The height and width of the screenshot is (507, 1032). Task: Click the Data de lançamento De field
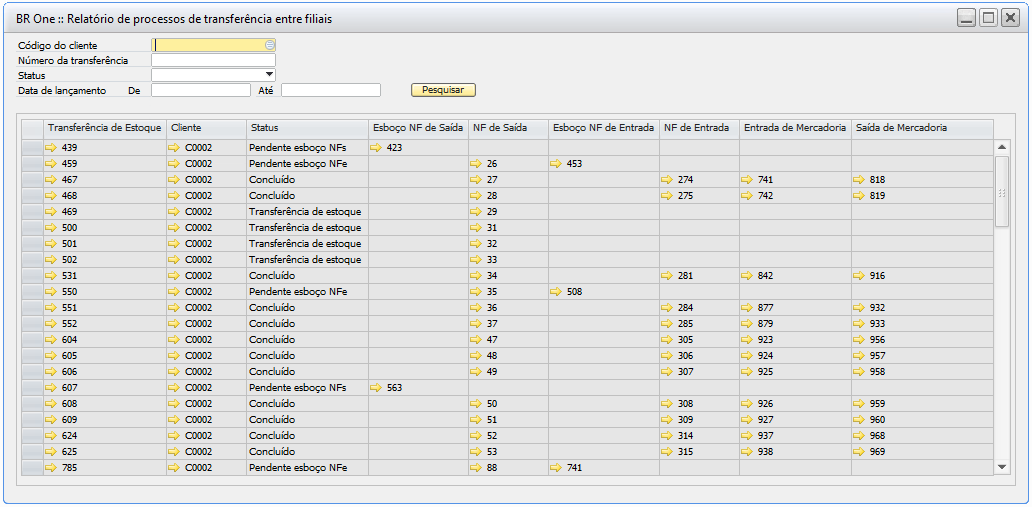[200, 90]
